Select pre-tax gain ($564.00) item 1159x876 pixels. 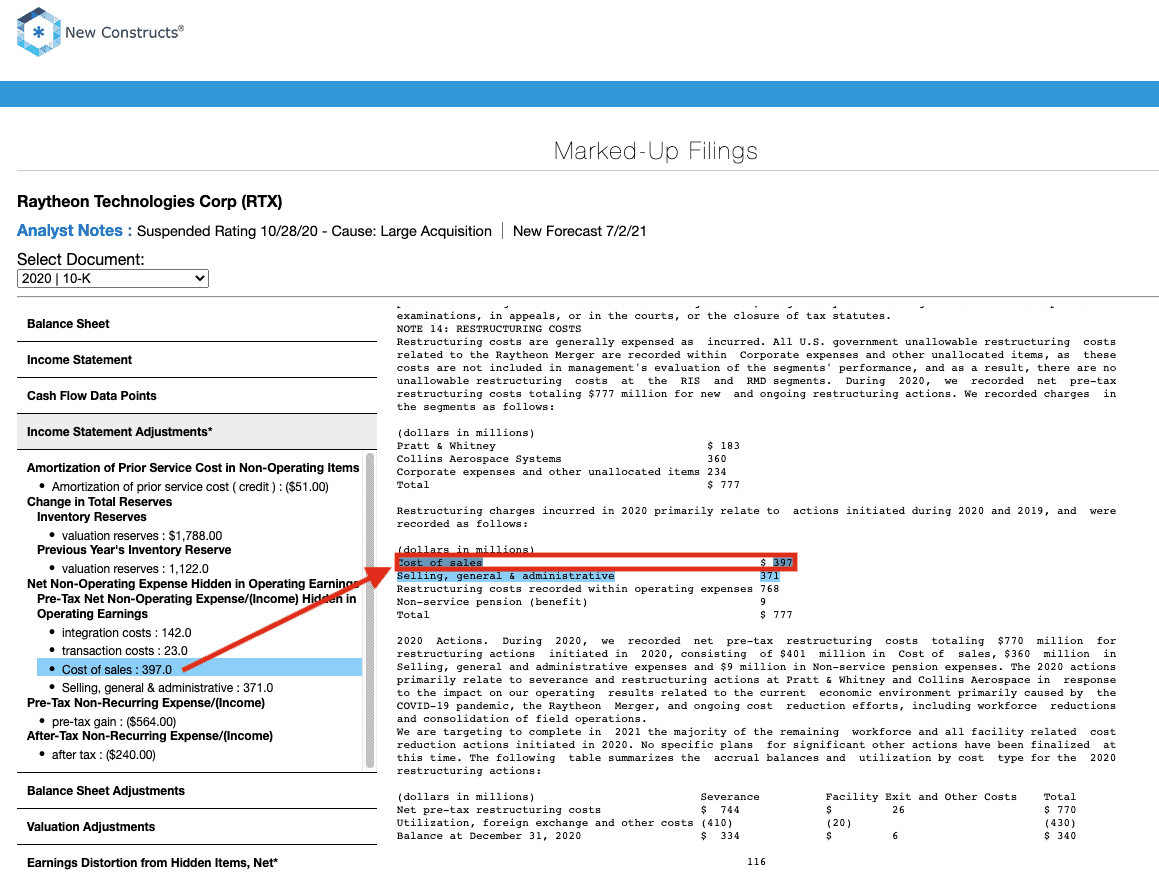114,721
